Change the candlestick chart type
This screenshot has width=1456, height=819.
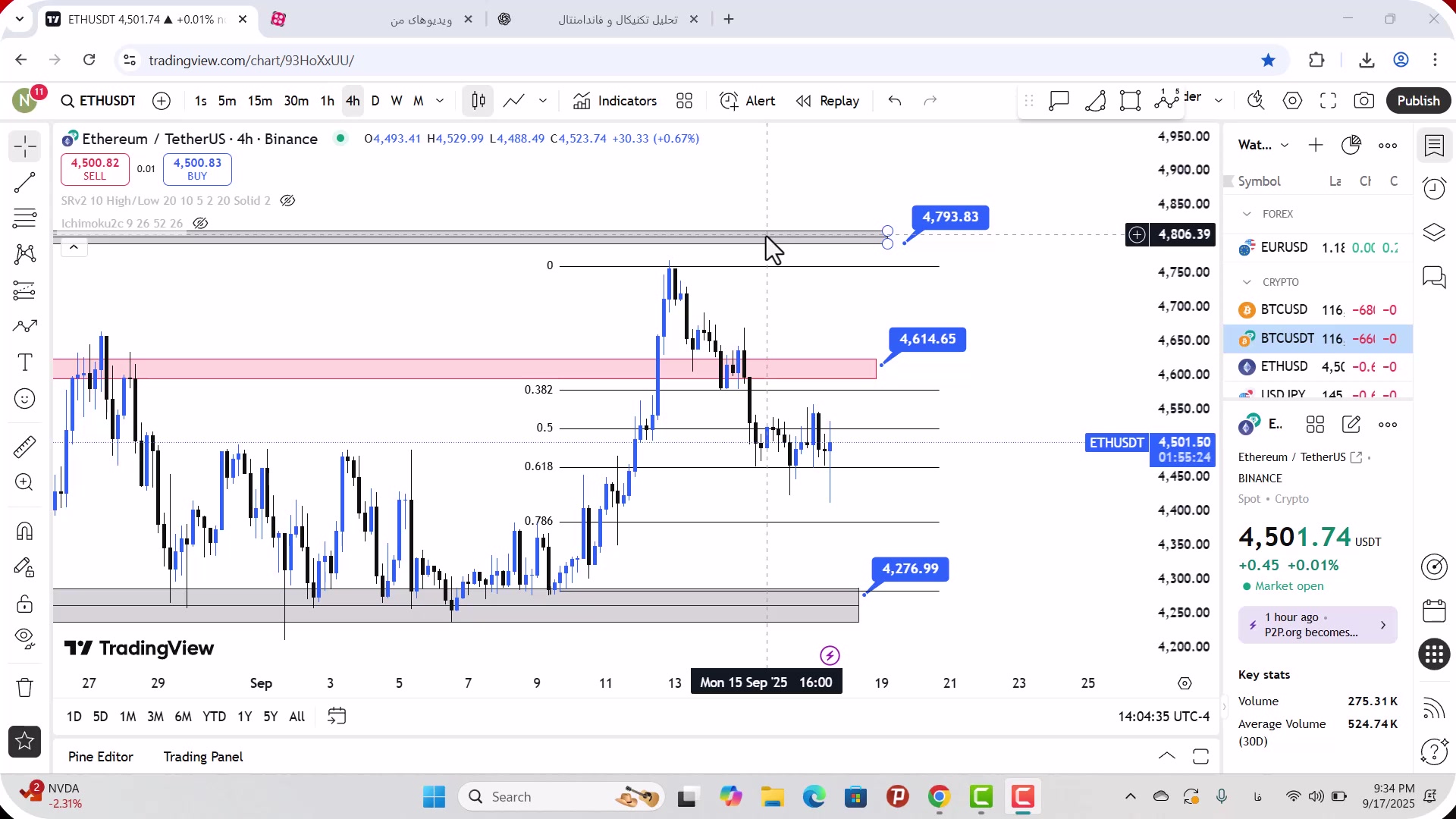click(x=479, y=101)
